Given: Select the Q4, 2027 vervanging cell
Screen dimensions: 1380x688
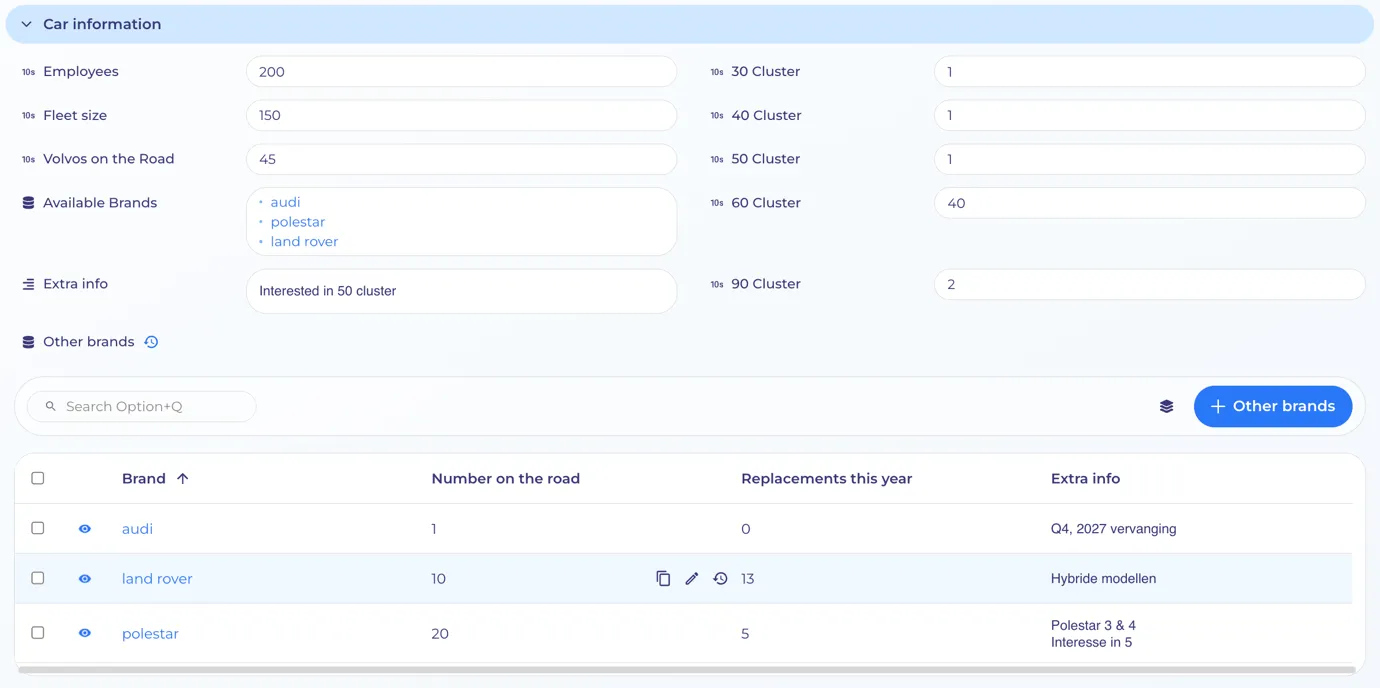Looking at the screenshot, I should (1113, 529).
